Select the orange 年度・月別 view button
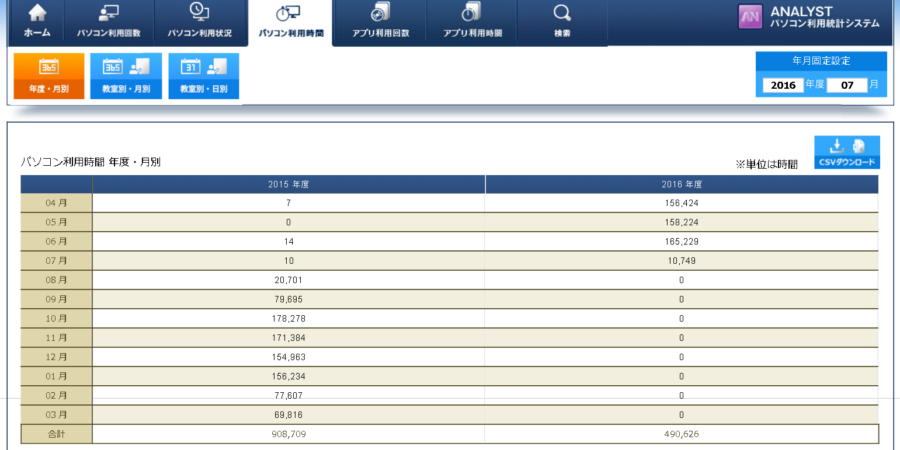 click(x=49, y=76)
